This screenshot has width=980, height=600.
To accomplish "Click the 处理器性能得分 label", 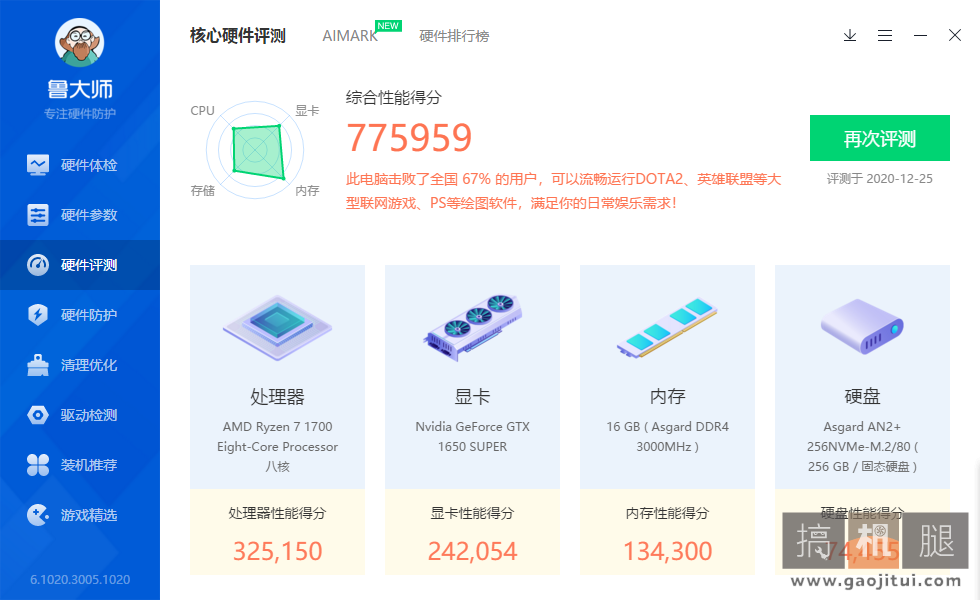I will 278,513.
